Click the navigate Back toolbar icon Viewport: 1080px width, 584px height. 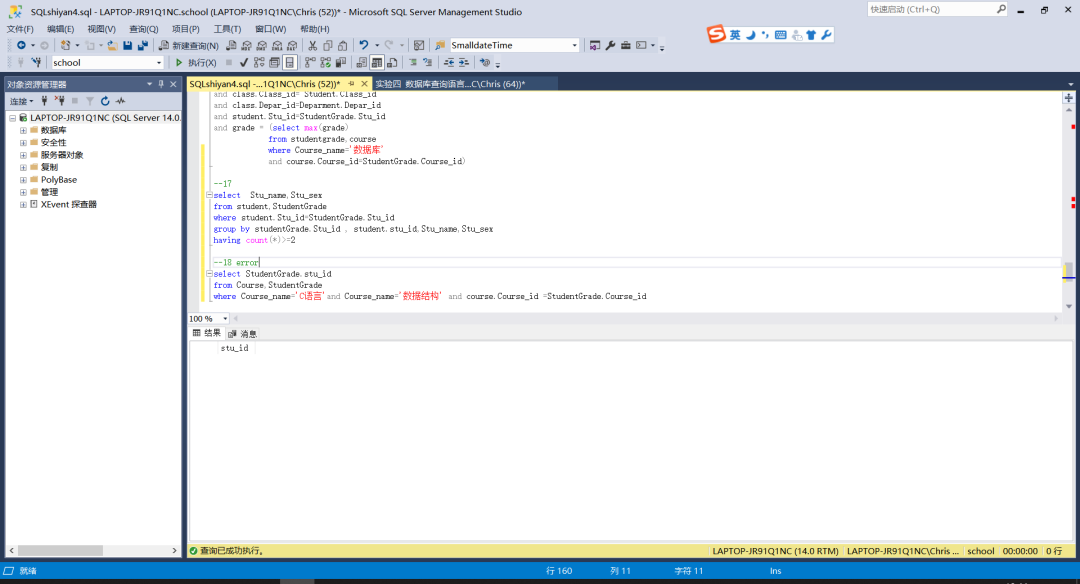click(x=21, y=45)
